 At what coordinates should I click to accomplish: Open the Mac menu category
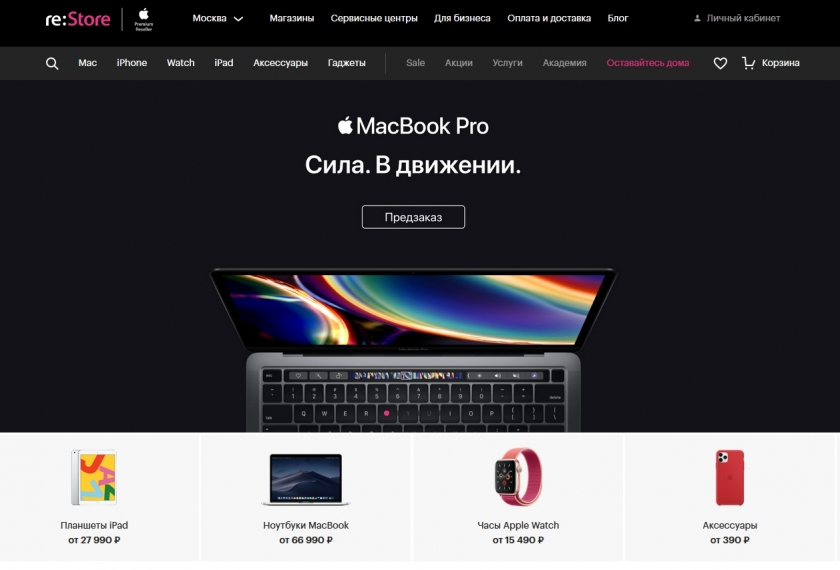tap(87, 63)
